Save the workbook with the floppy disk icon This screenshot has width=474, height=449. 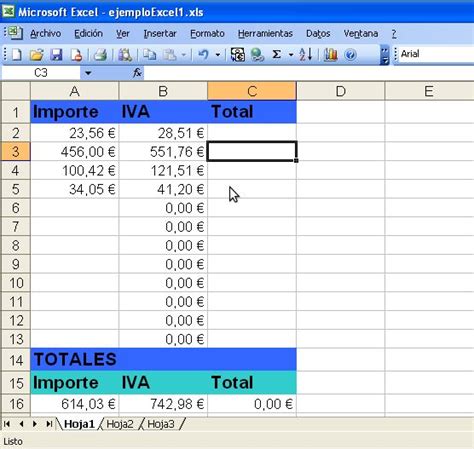pyautogui.click(x=56, y=54)
